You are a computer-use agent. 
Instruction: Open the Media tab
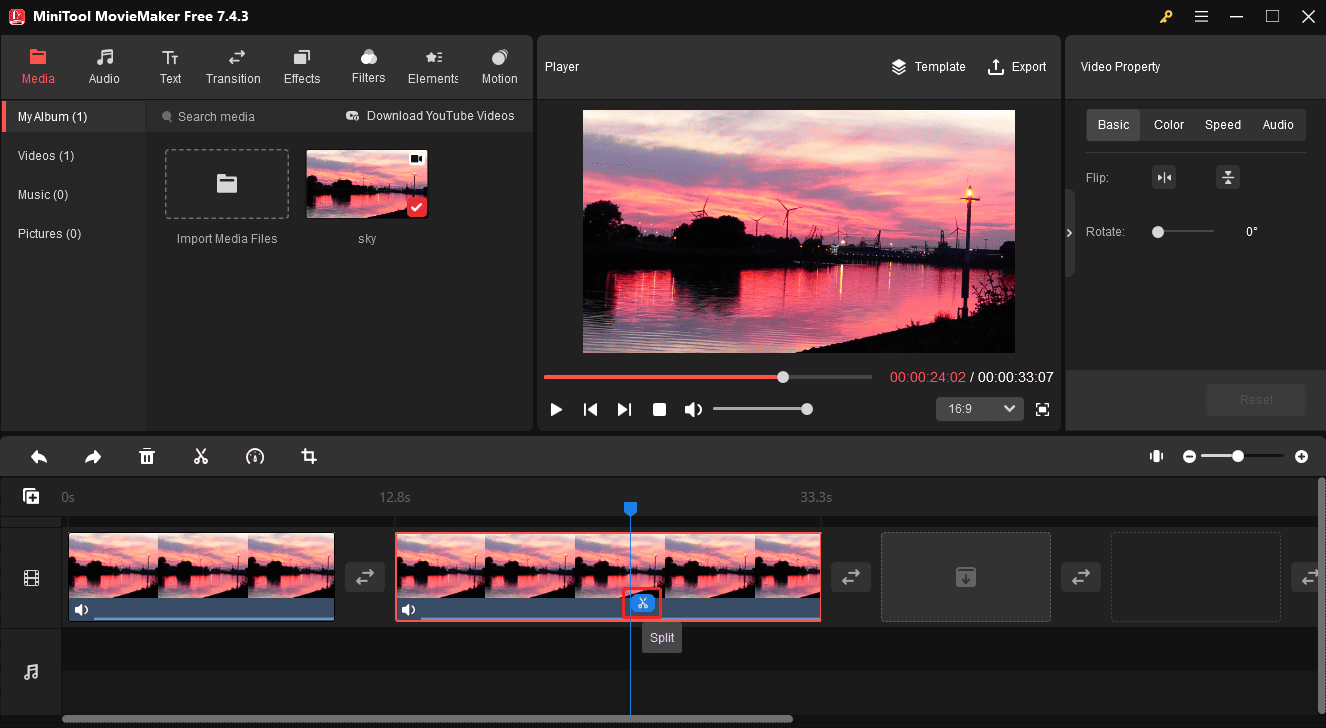pos(38,67)
